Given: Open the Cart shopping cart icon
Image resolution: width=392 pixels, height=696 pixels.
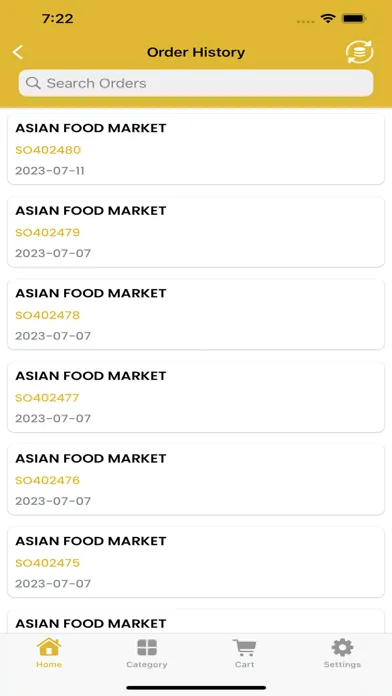Looking at the screenshot, I should pyautogui.click(x=245, y=648).
